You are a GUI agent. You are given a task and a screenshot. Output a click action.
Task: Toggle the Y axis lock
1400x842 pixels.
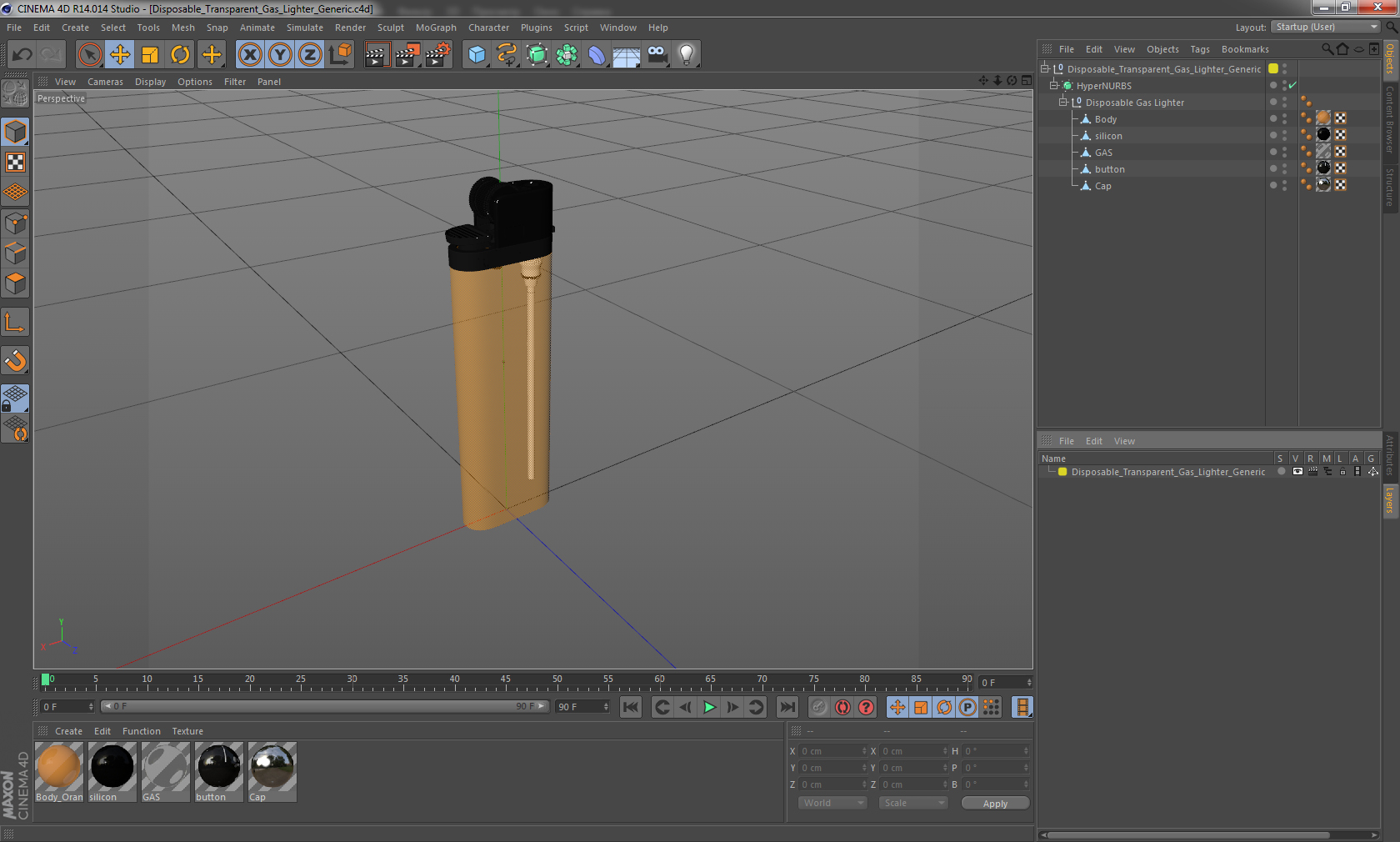(x=280, y=55)
